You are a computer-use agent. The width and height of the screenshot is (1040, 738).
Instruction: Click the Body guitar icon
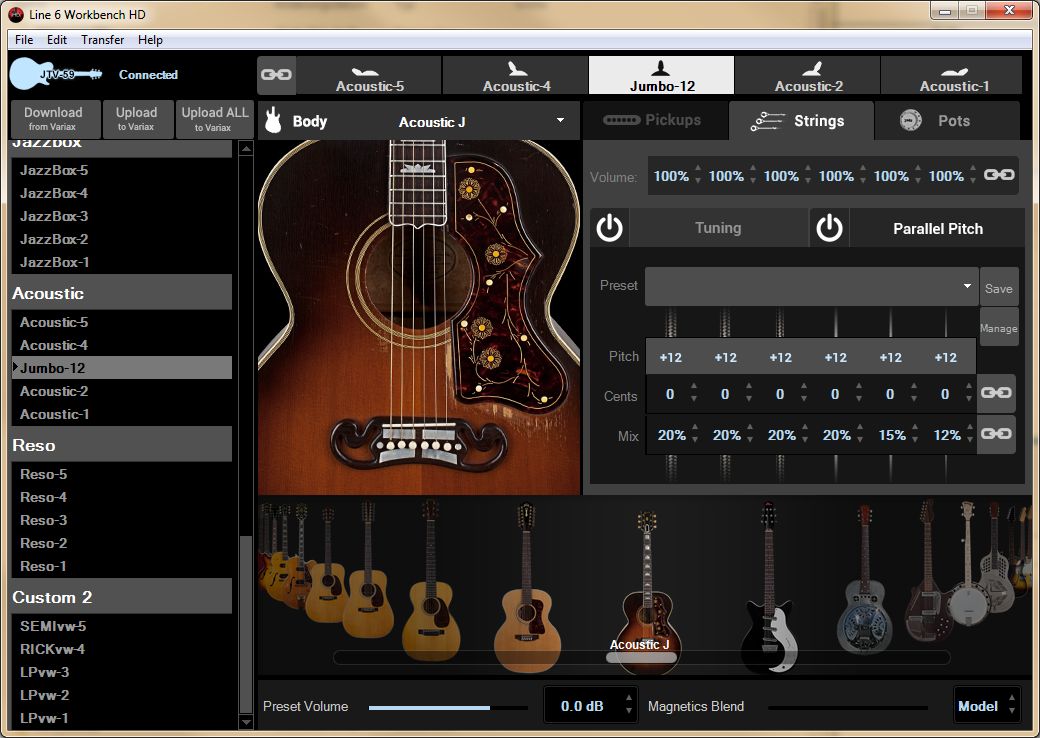[x=273, y=121]
